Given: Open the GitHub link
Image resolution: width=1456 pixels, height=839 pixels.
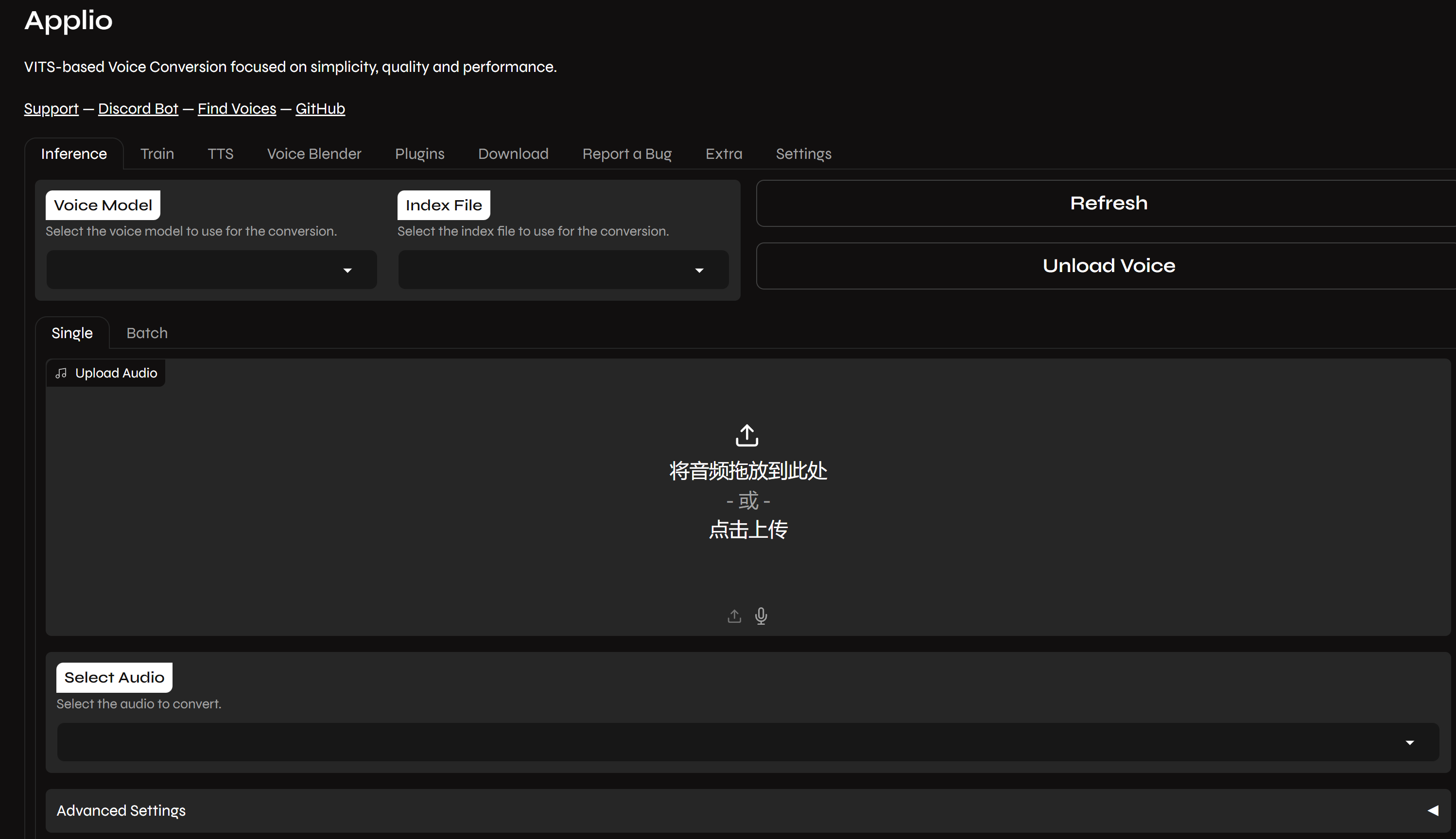Looking at the screenshot, I should [x=320, y=109].
